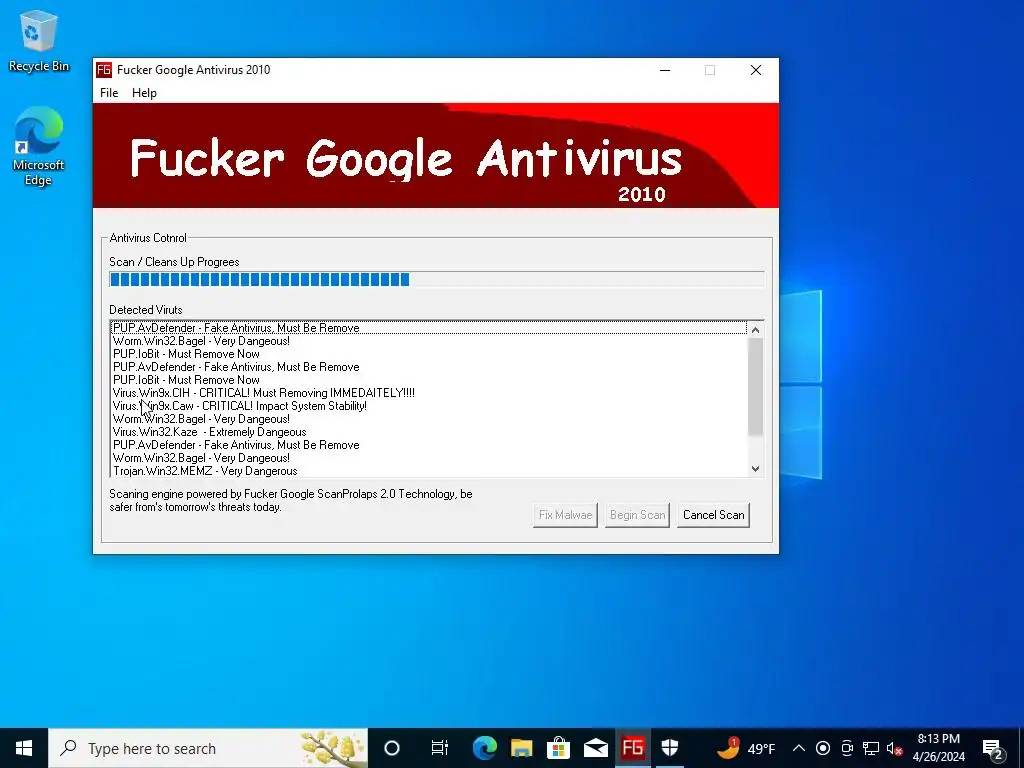Open the notification center
Image resolution: width=1024 pixels, height=768 pixels.
pos(993,748)
